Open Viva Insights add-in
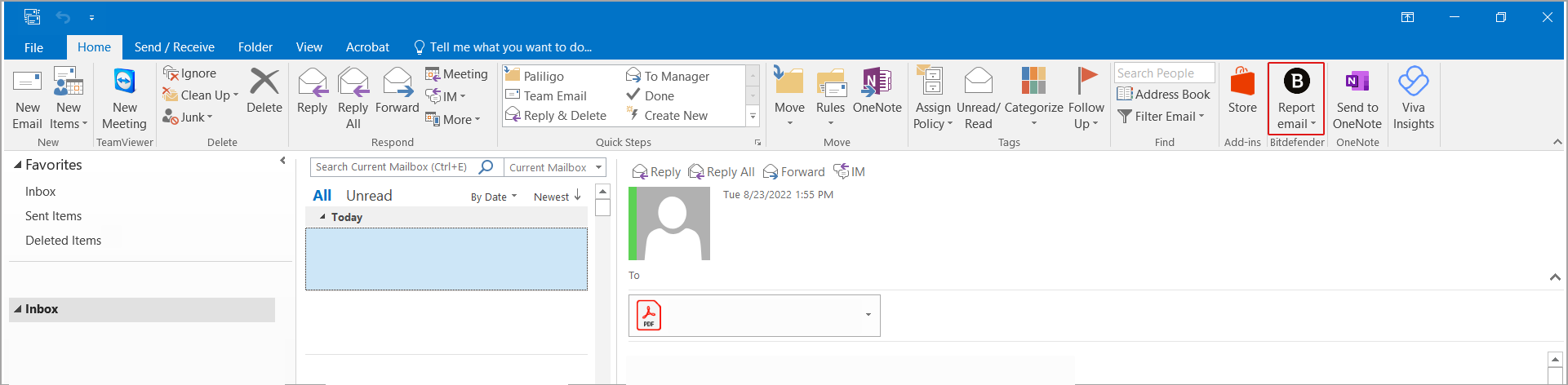The height and width of the screenshot is (385, 1568). [1413, 82]
